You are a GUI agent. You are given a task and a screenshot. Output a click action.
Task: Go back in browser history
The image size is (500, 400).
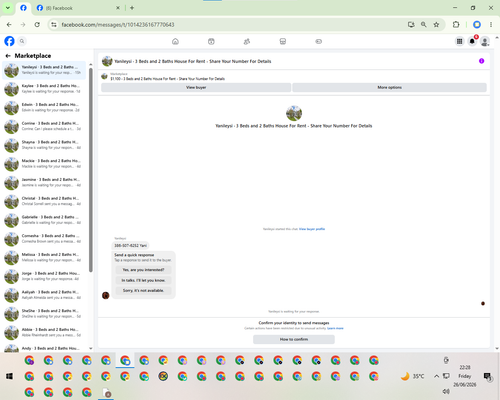(9, 25)
